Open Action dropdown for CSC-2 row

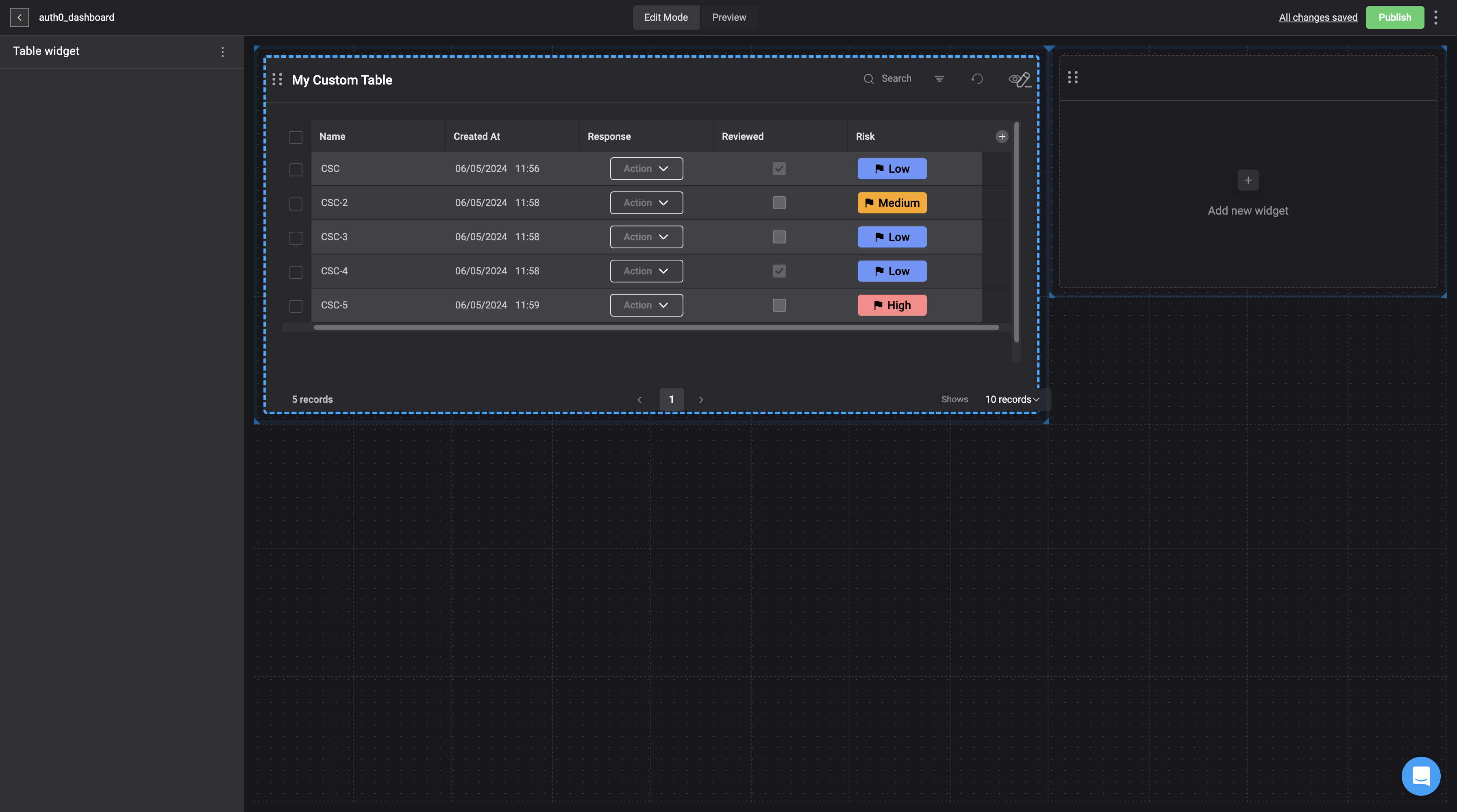click(646, 202)
